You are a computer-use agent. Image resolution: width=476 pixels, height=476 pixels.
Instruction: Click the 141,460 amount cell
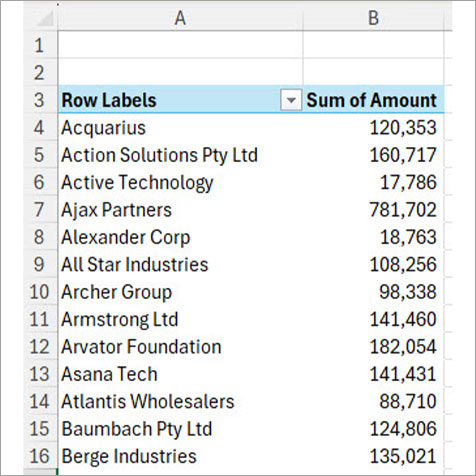coord(374,319)
